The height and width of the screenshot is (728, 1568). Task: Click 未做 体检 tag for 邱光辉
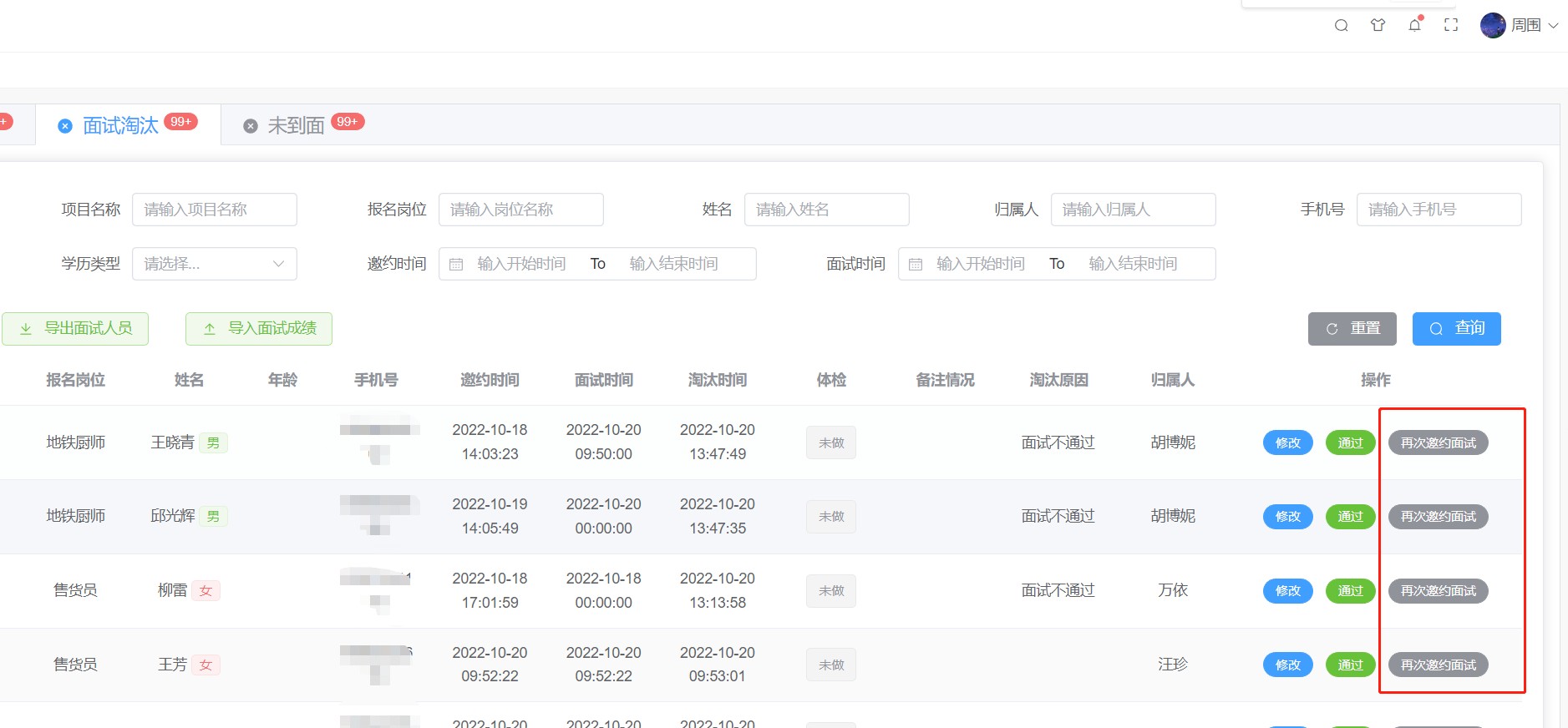coord(831,517)
